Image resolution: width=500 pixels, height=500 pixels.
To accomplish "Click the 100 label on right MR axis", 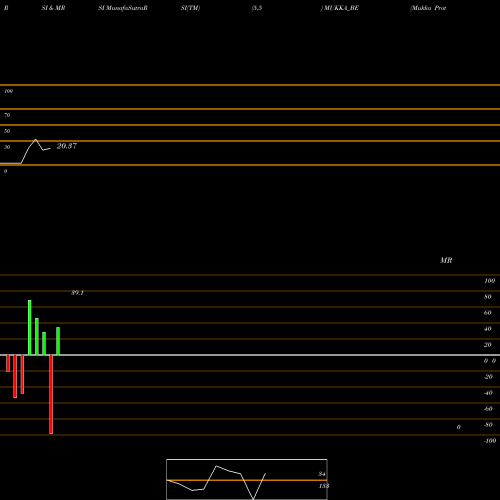I will click(x=489, y=281).
